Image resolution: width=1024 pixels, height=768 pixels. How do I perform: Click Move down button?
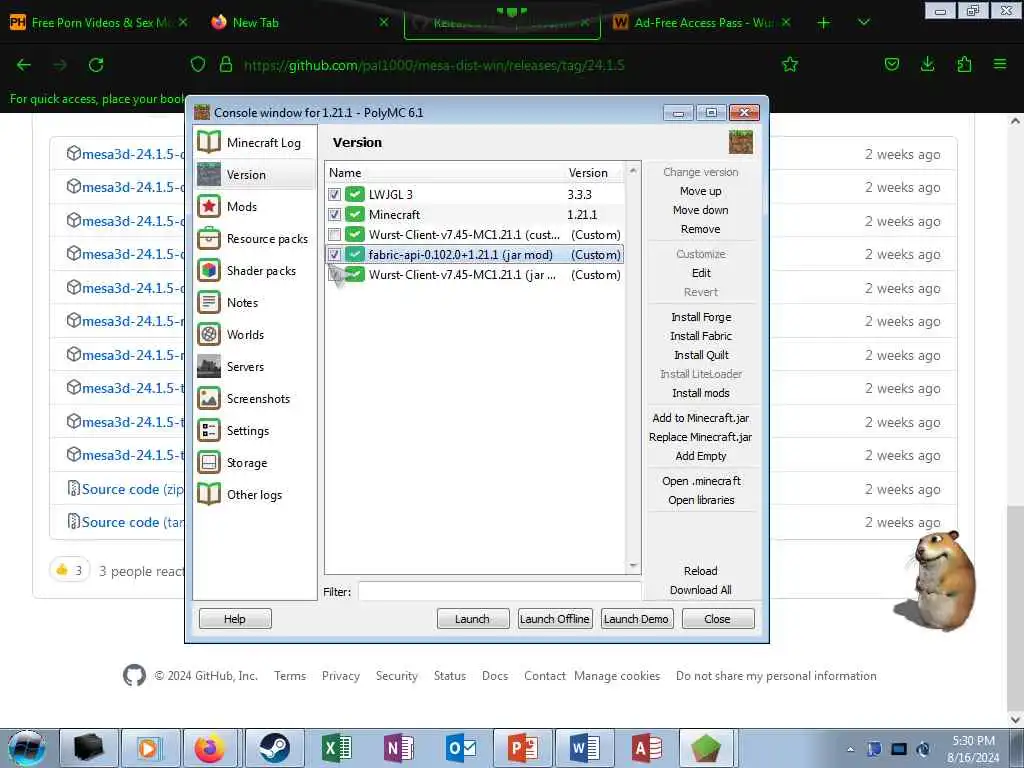click(700, 210)
